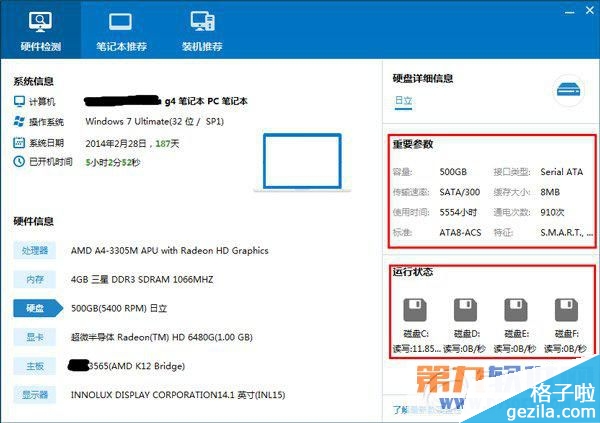Select the 处理器 processor category
The image size is (600, 423).
[34, 250]
